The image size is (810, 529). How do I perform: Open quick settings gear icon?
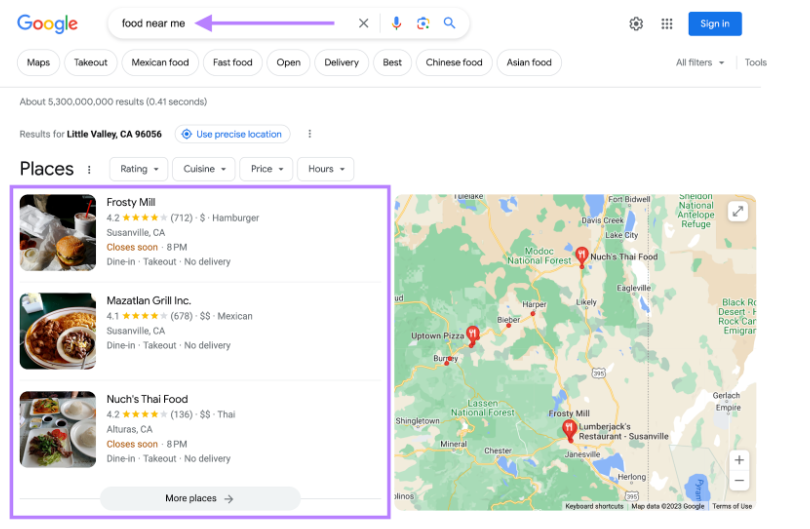[x=636, y=24]
